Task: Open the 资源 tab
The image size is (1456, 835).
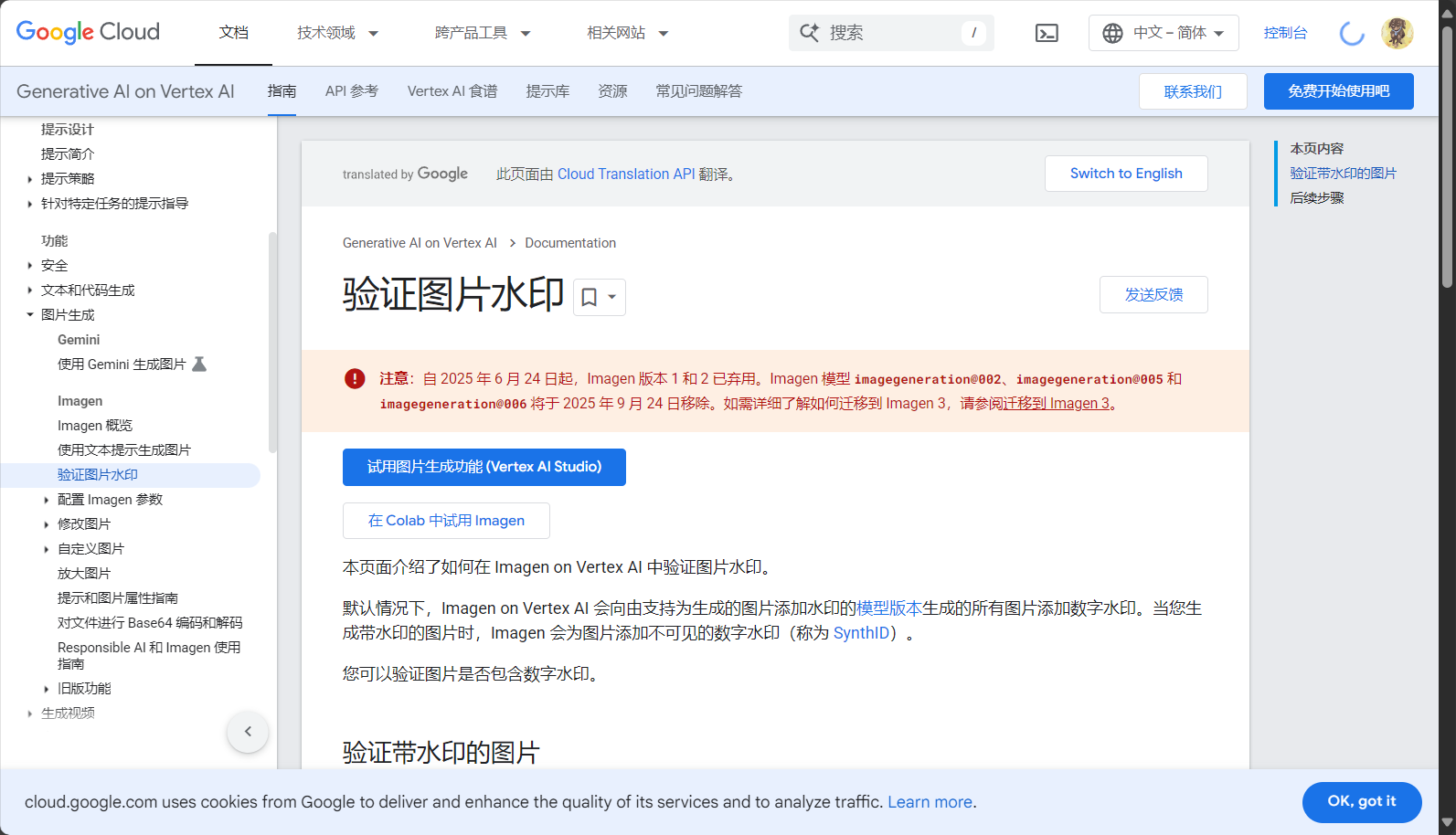Action: click(612, 91)
